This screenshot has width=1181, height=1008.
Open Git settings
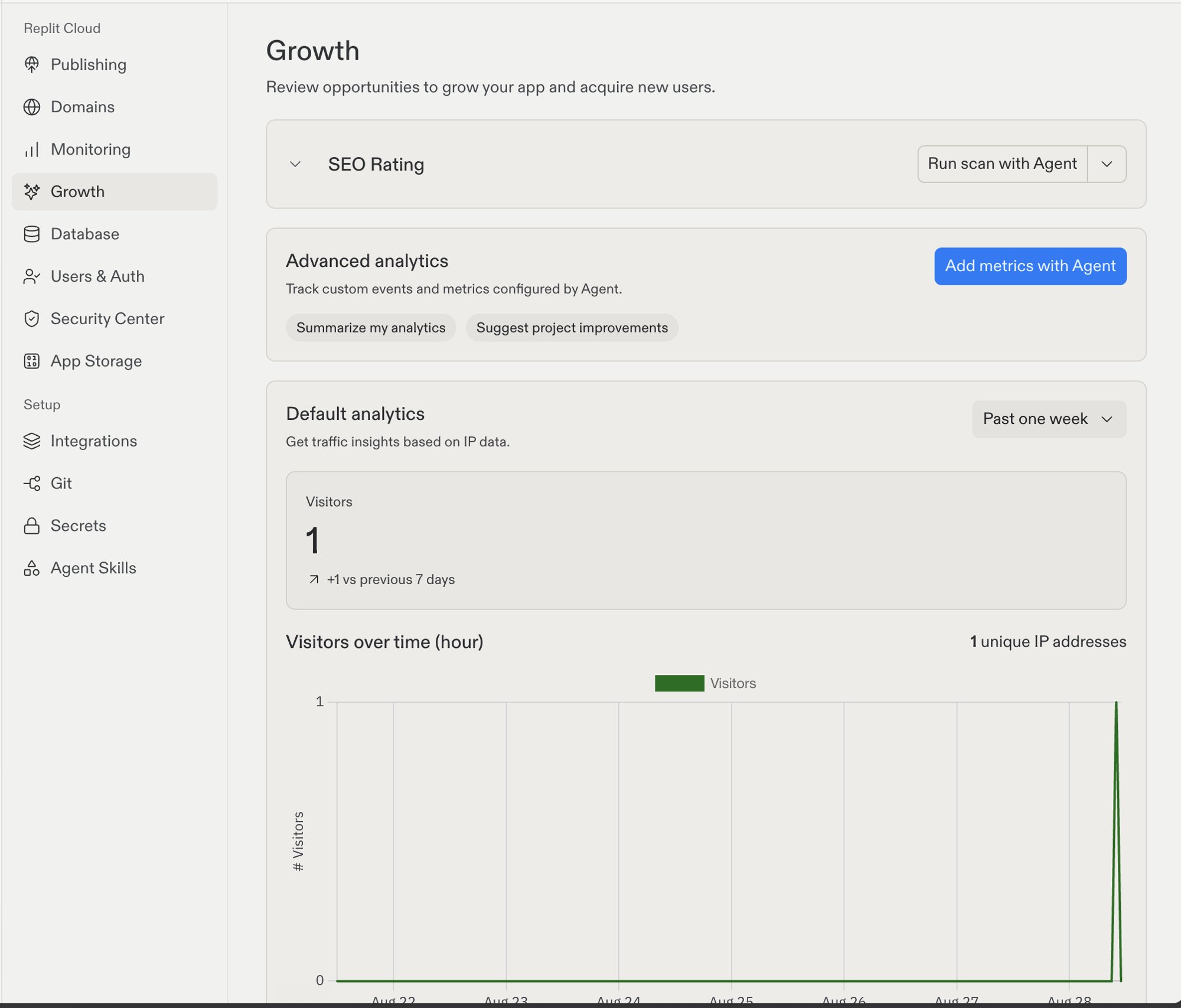[x=115, y=483]
